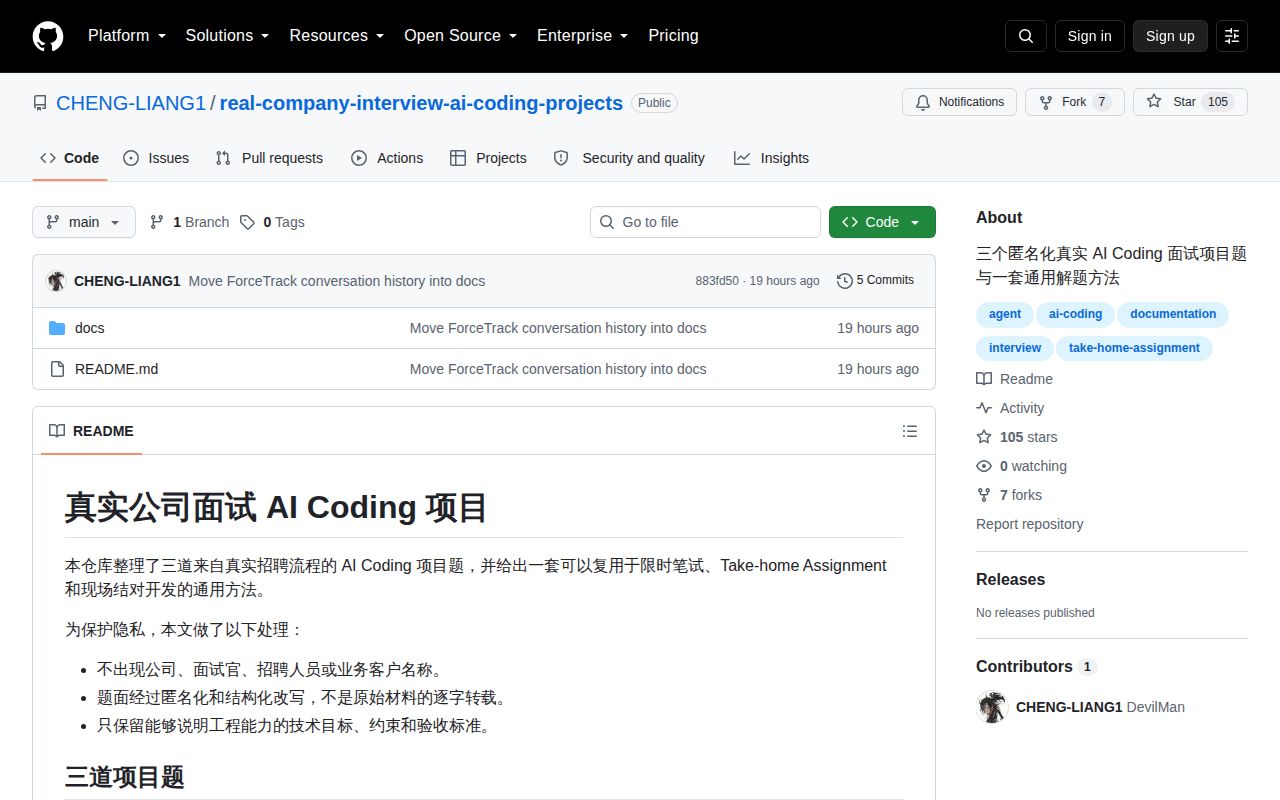The width and height of the screenshot is (1280, 800).
Task: Click the commits history clock icon
Action: pyautogui.click(x=845, y=281)
